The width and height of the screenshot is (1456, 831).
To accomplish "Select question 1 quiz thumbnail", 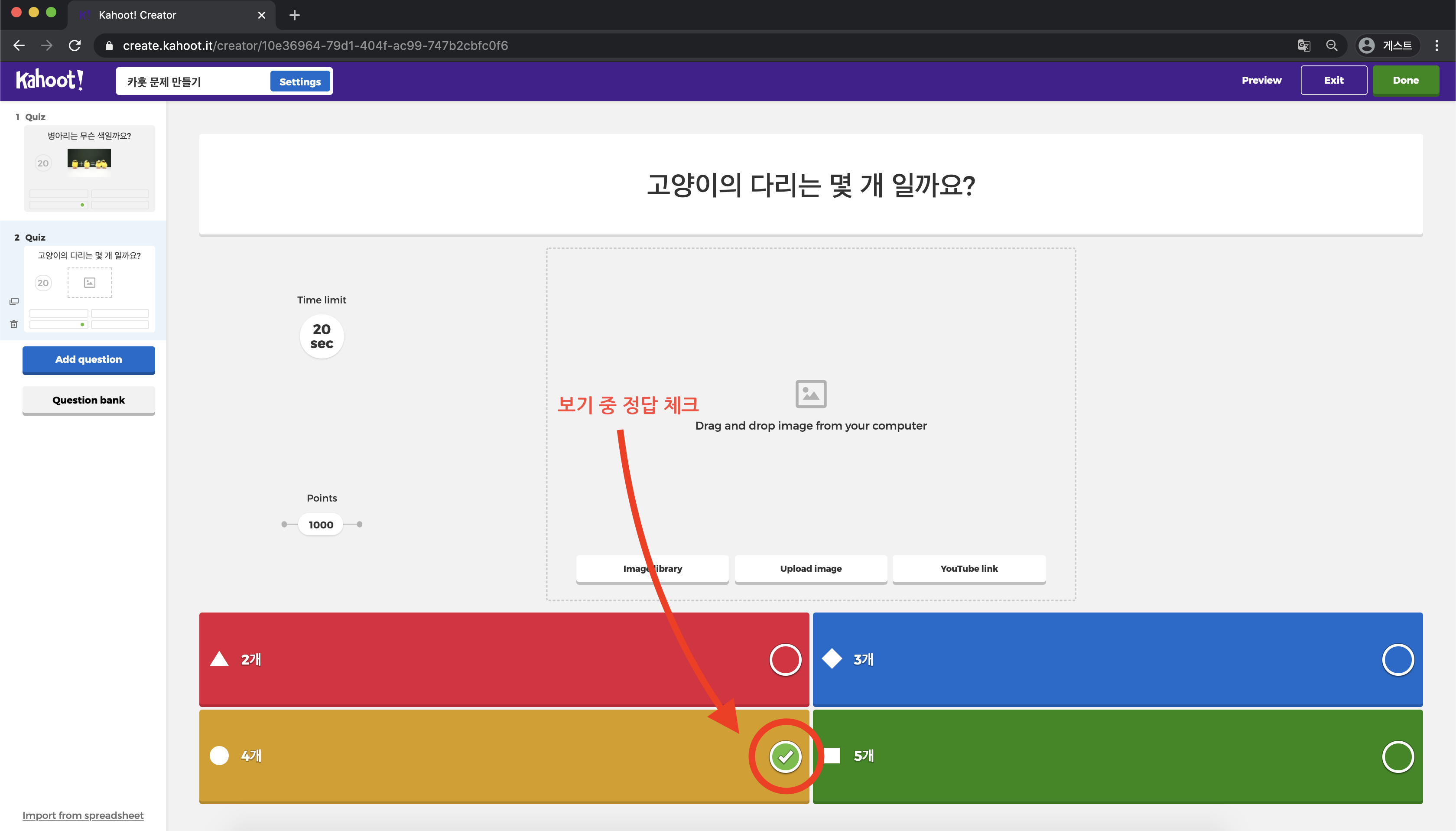I will pyautogui.click(x=90, y=168).
